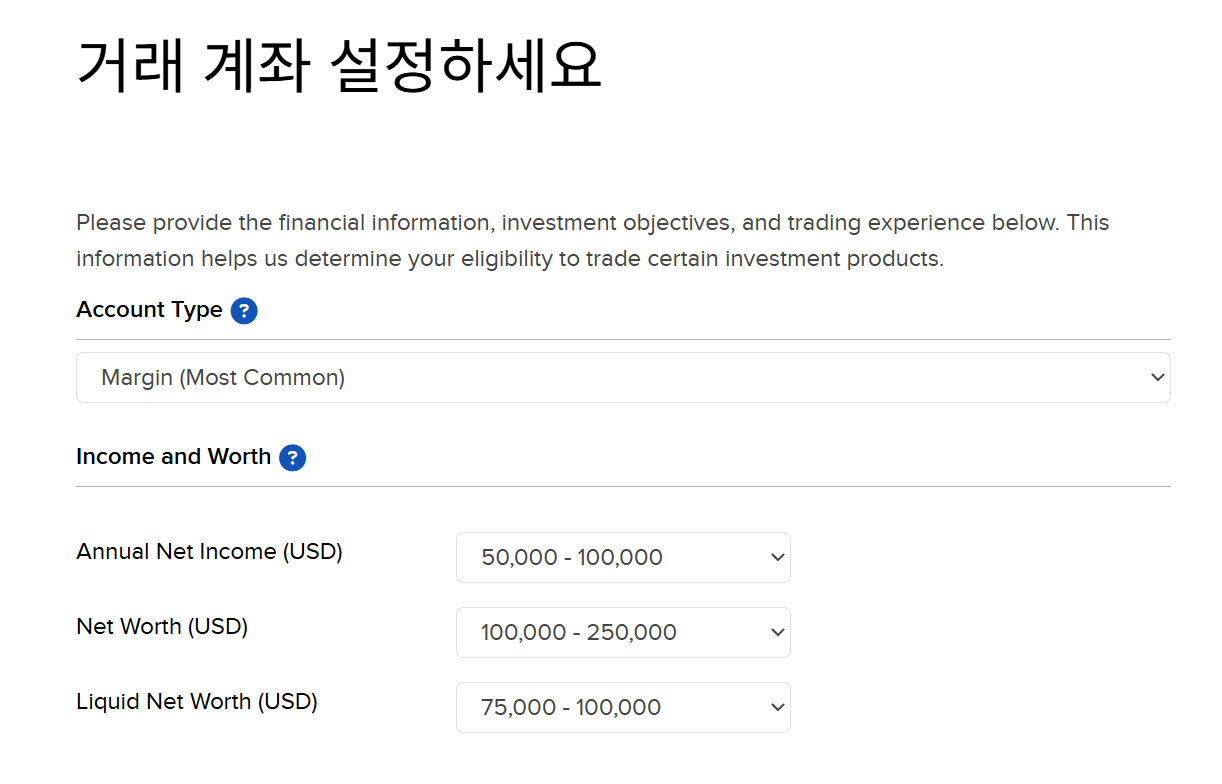Open the Liquid Net Worth dropdown
1222x784 pixels.
[623, 707]
